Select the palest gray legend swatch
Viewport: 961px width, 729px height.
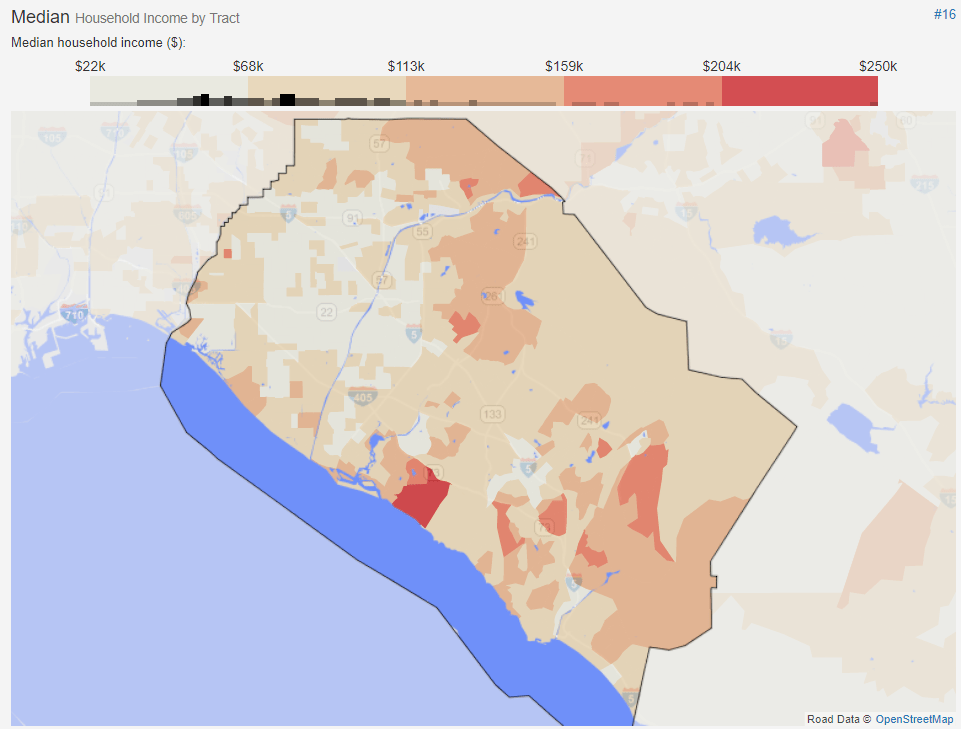pyautogui.click(x=168, y=90)
